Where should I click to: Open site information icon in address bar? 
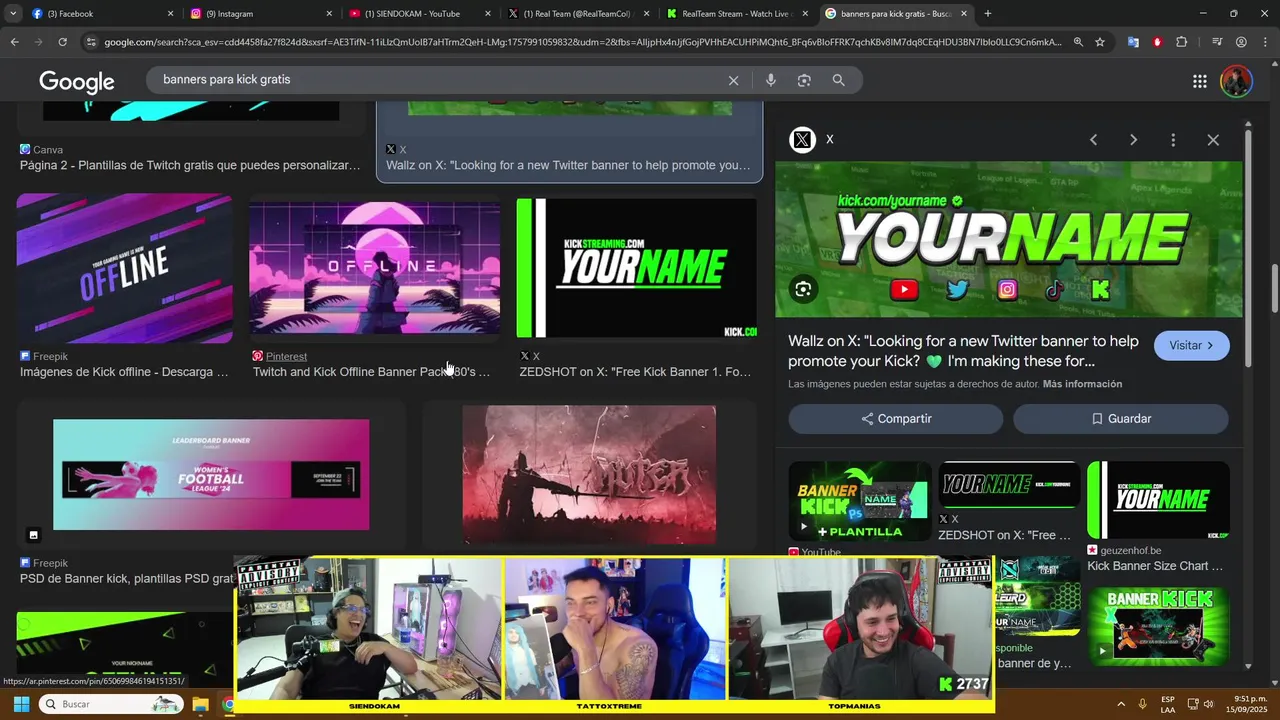[92, 42]
